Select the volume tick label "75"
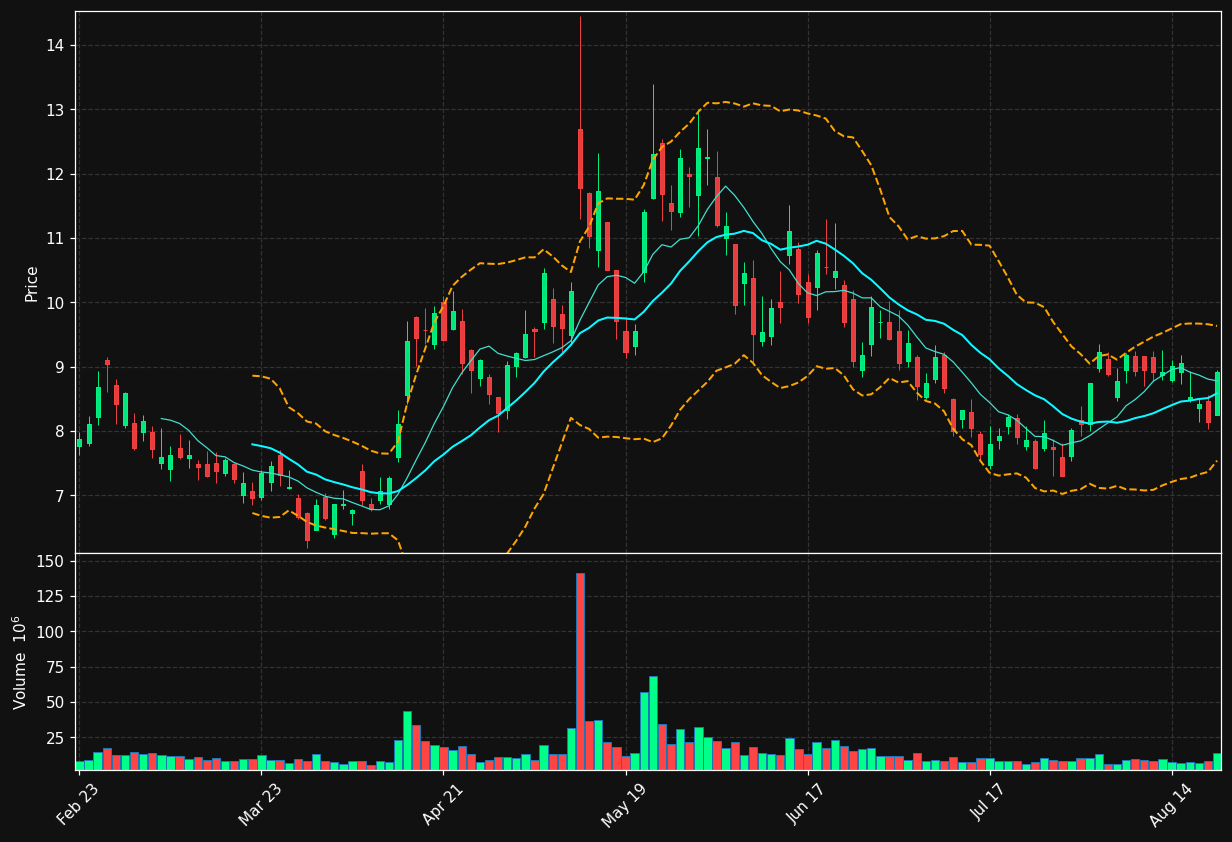This screenshot has height=842, width=1232. pyautogui.click(x=54, y=667)
